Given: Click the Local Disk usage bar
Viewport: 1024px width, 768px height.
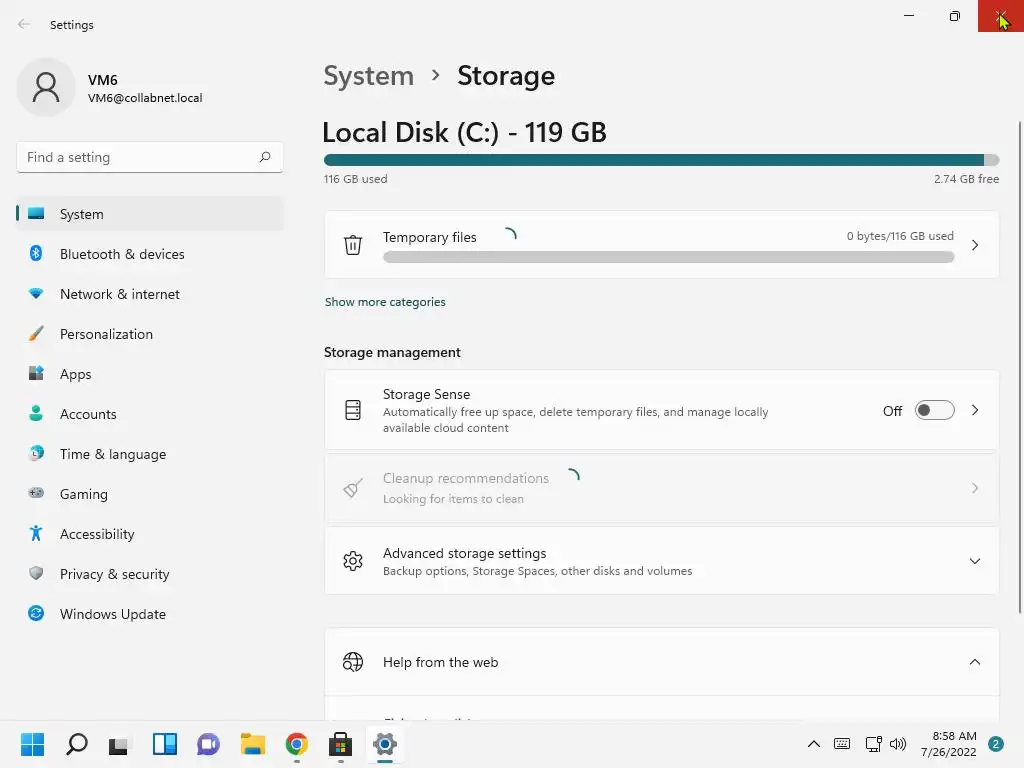Looking at the screenshot, I should [660, 160].
